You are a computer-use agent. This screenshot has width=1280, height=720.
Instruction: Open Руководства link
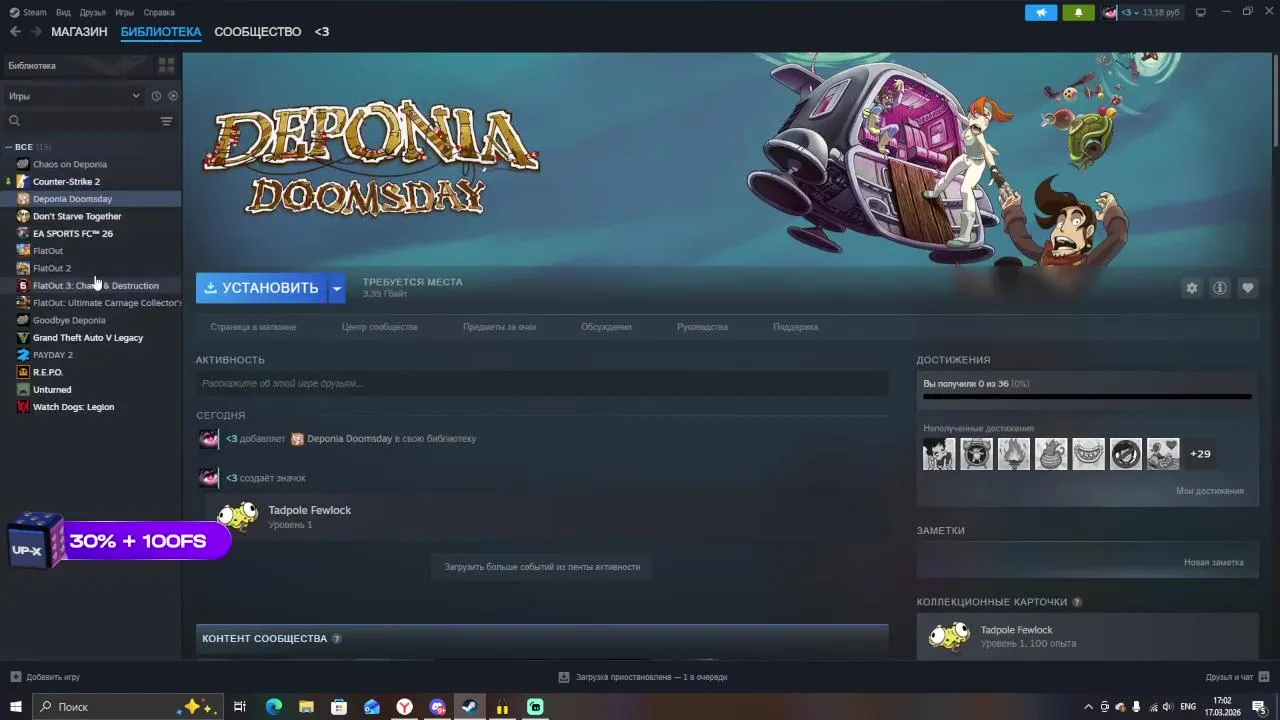pyautogui.click(x=702, y=327)
